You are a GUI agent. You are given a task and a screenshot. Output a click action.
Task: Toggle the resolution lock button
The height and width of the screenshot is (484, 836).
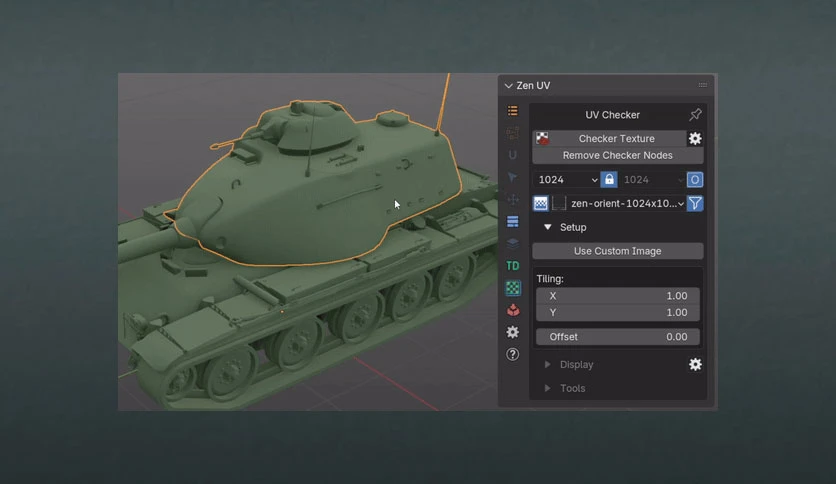tap(609, 180)
